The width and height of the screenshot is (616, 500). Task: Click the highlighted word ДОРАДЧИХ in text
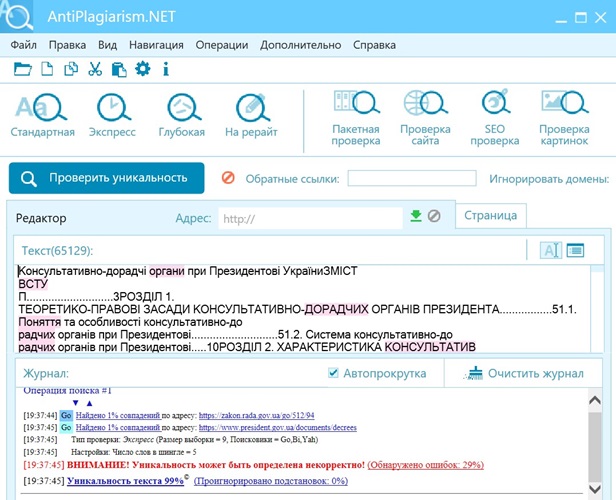[337, 309]
